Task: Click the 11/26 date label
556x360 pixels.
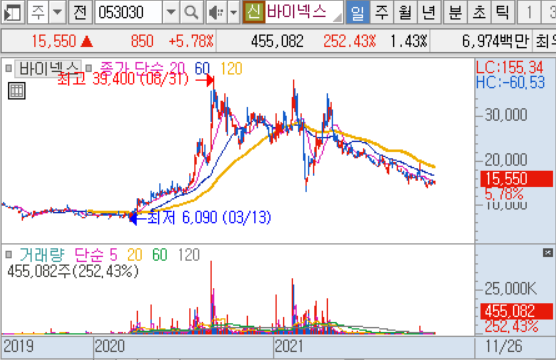Action: (504, 346)
